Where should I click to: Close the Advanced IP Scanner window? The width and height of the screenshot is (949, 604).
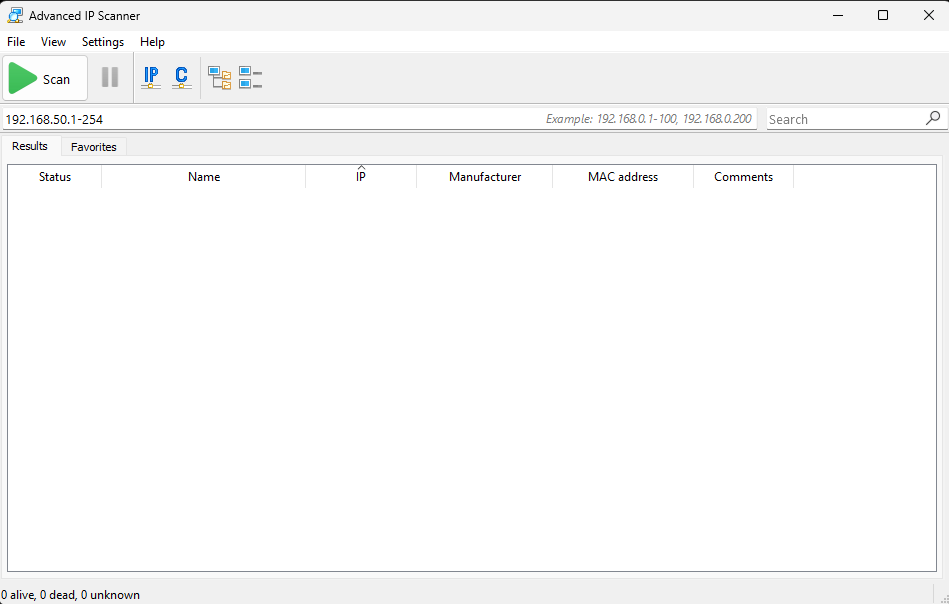[928, 16]
